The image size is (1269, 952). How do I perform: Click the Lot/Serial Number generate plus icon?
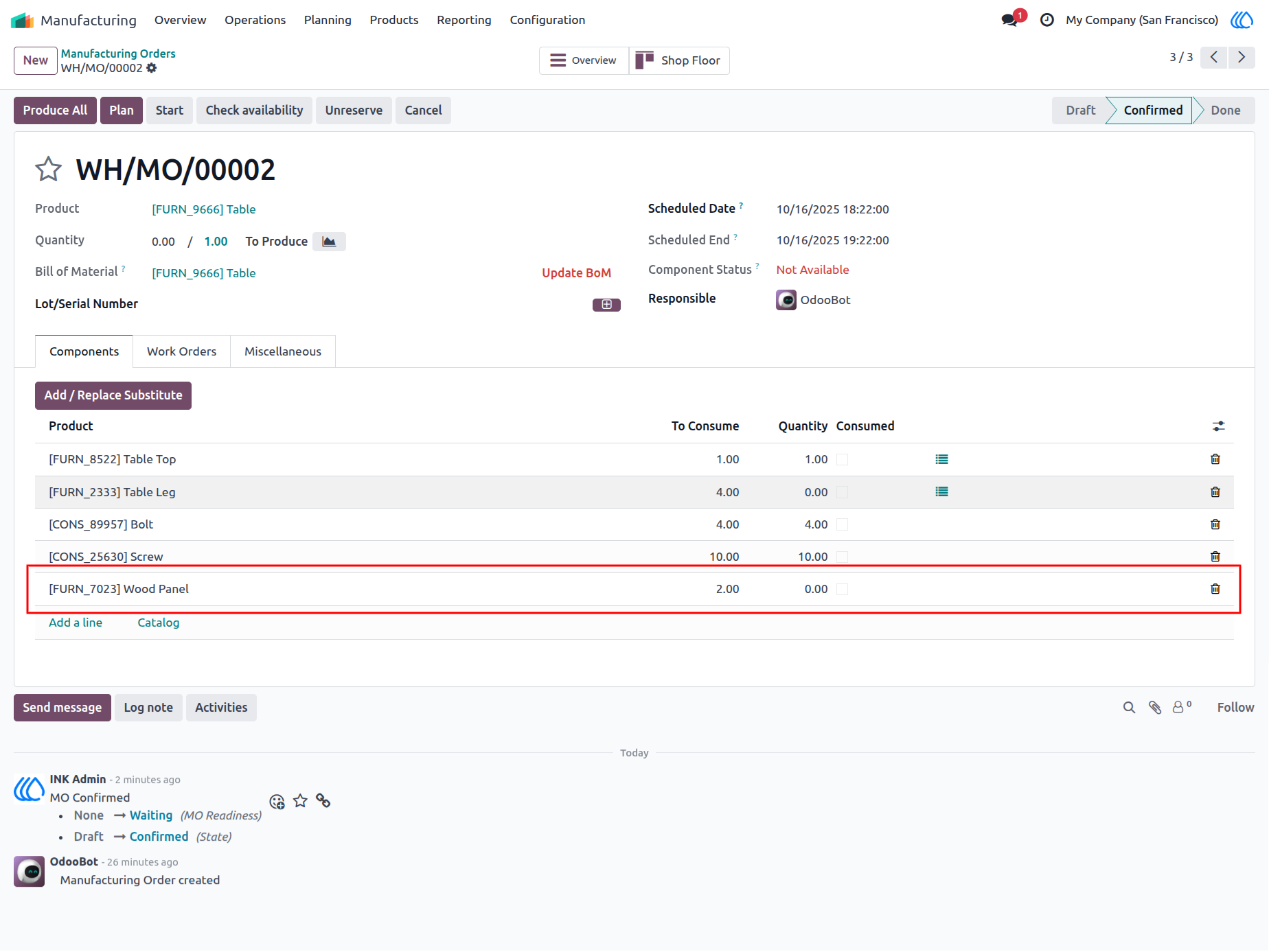pos(606,305)
